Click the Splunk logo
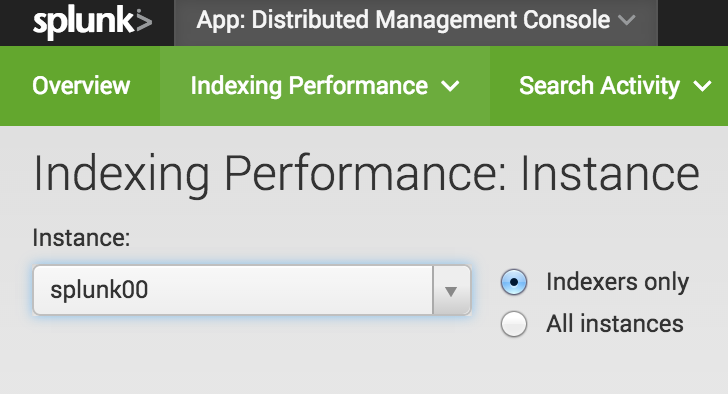The height and width of the screenshot is (394, 728). pyautogui.click(x=92, y=22)
